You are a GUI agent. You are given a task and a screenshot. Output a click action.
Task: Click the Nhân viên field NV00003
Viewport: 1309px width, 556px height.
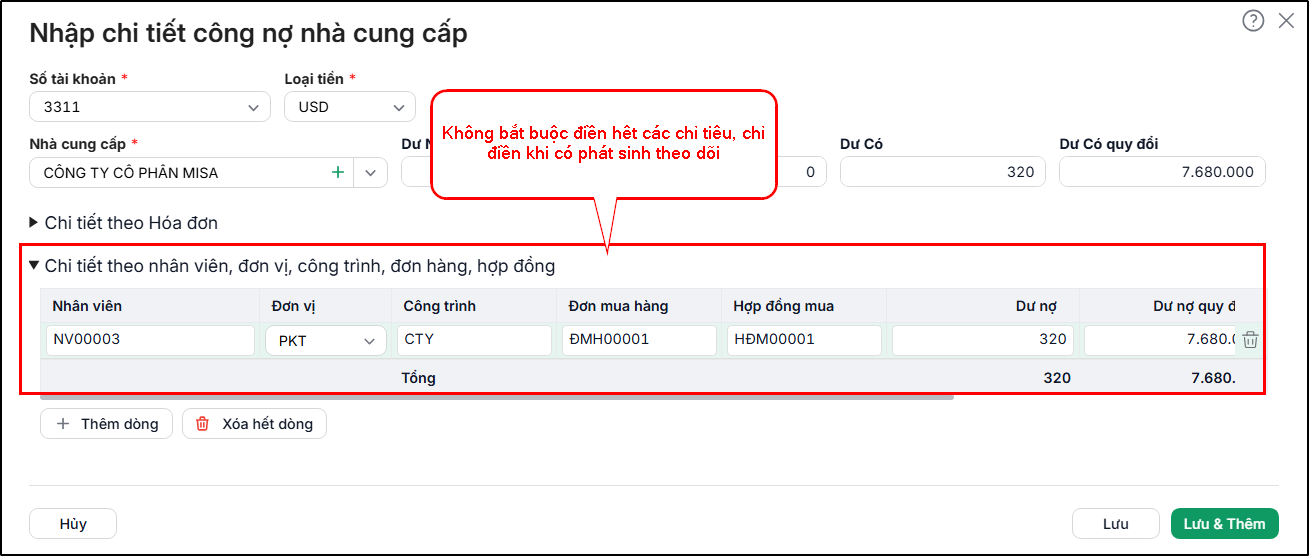[x=151, y=340]
